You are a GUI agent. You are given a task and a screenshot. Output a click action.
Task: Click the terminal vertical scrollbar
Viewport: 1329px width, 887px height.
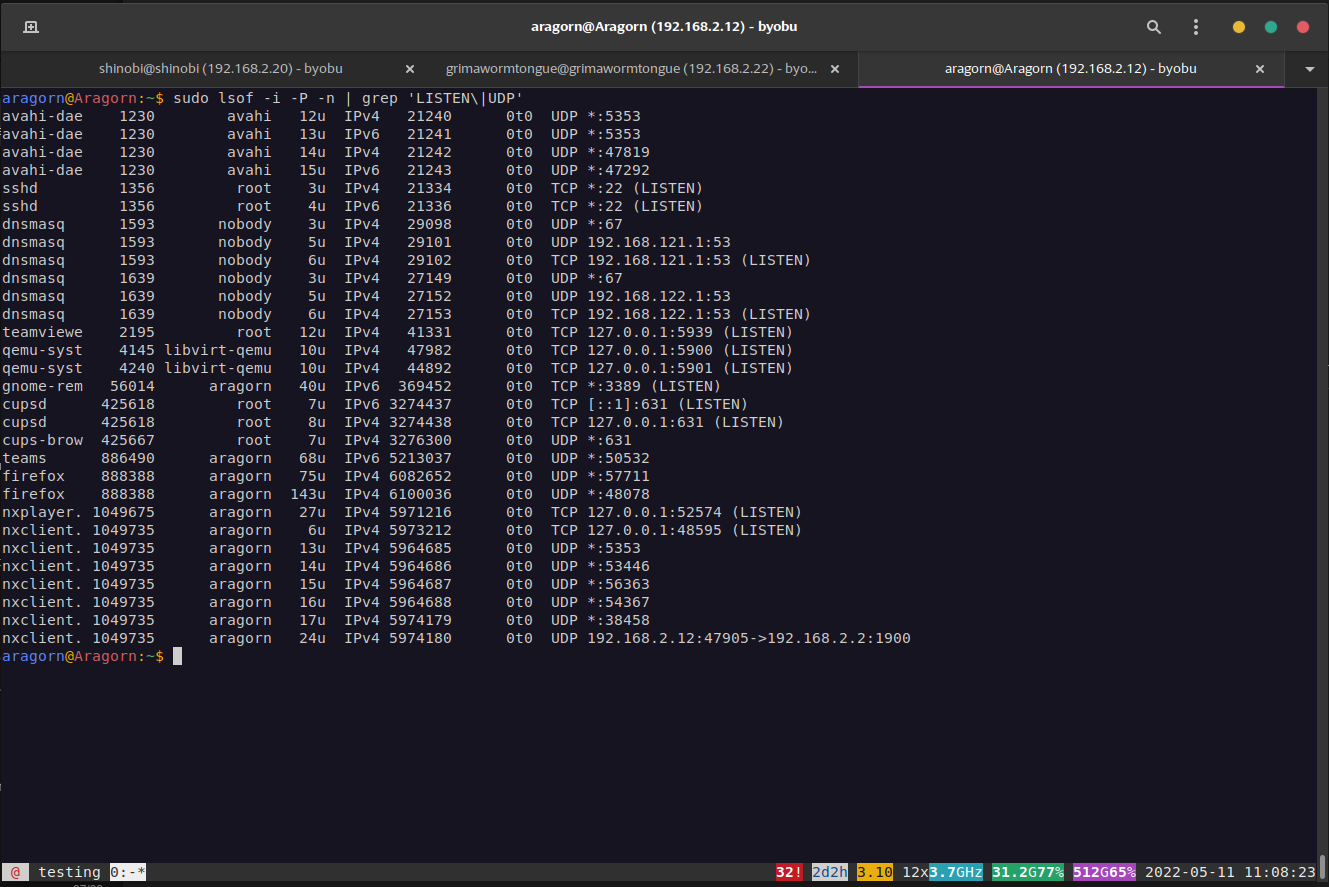tap(1323, 864)
